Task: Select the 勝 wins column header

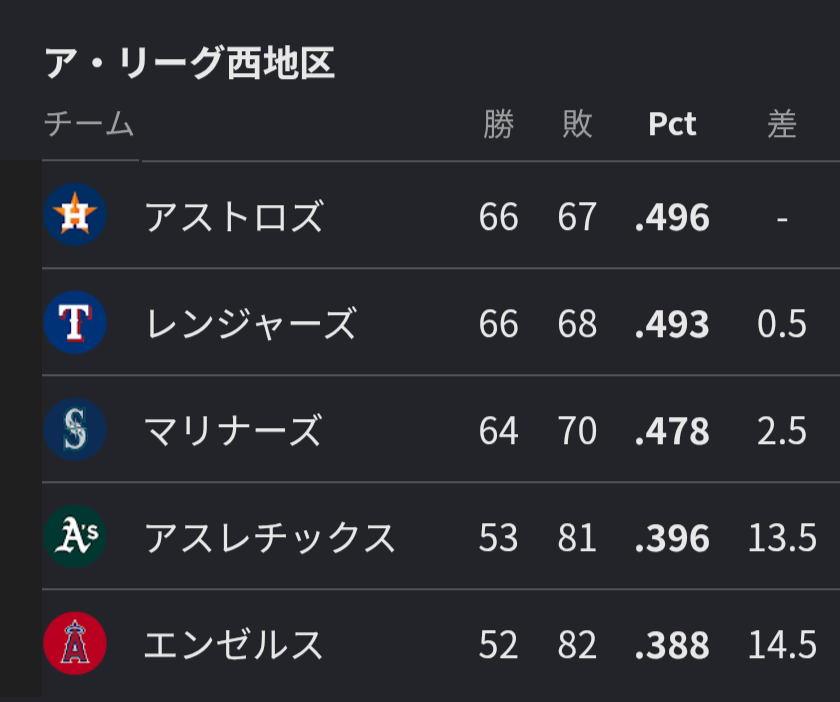Action: click(x=498, y=124)
